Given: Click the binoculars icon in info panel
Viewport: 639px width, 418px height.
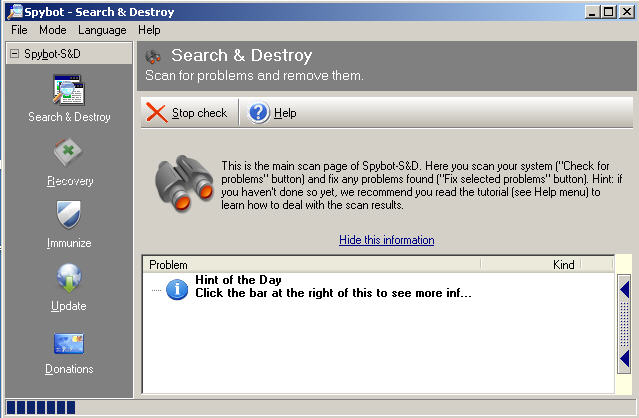Looking at the screenshot, I should tap(184, 184).
